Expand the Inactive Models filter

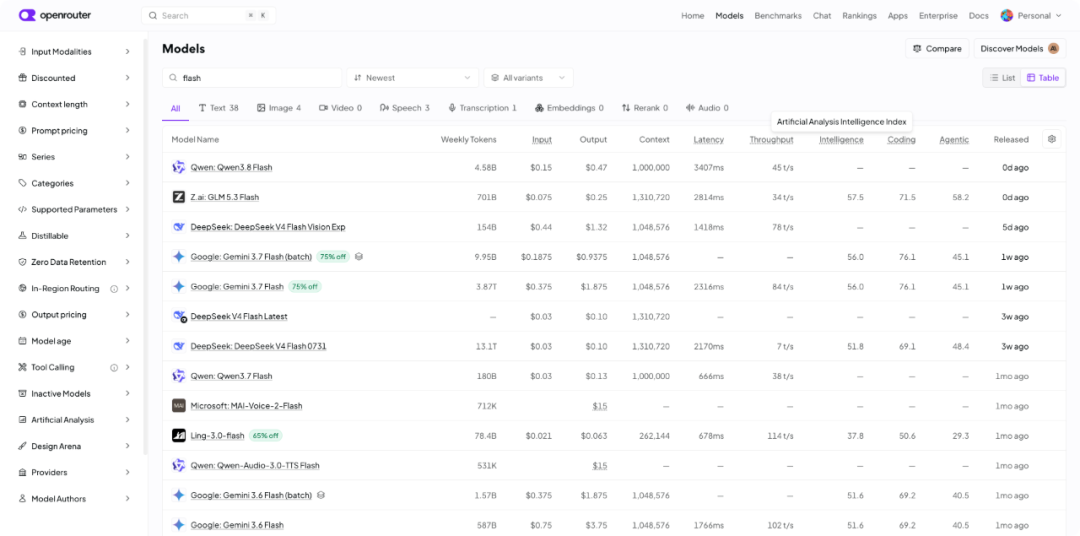(x=74, y=393)
